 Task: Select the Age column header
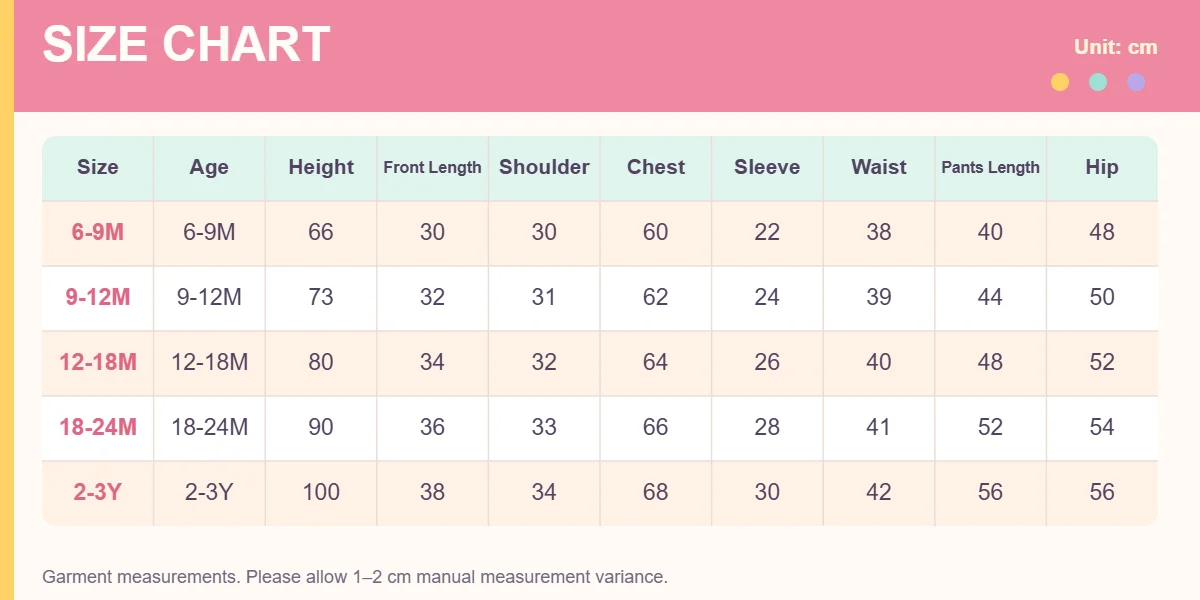click(x=209, y=168)
